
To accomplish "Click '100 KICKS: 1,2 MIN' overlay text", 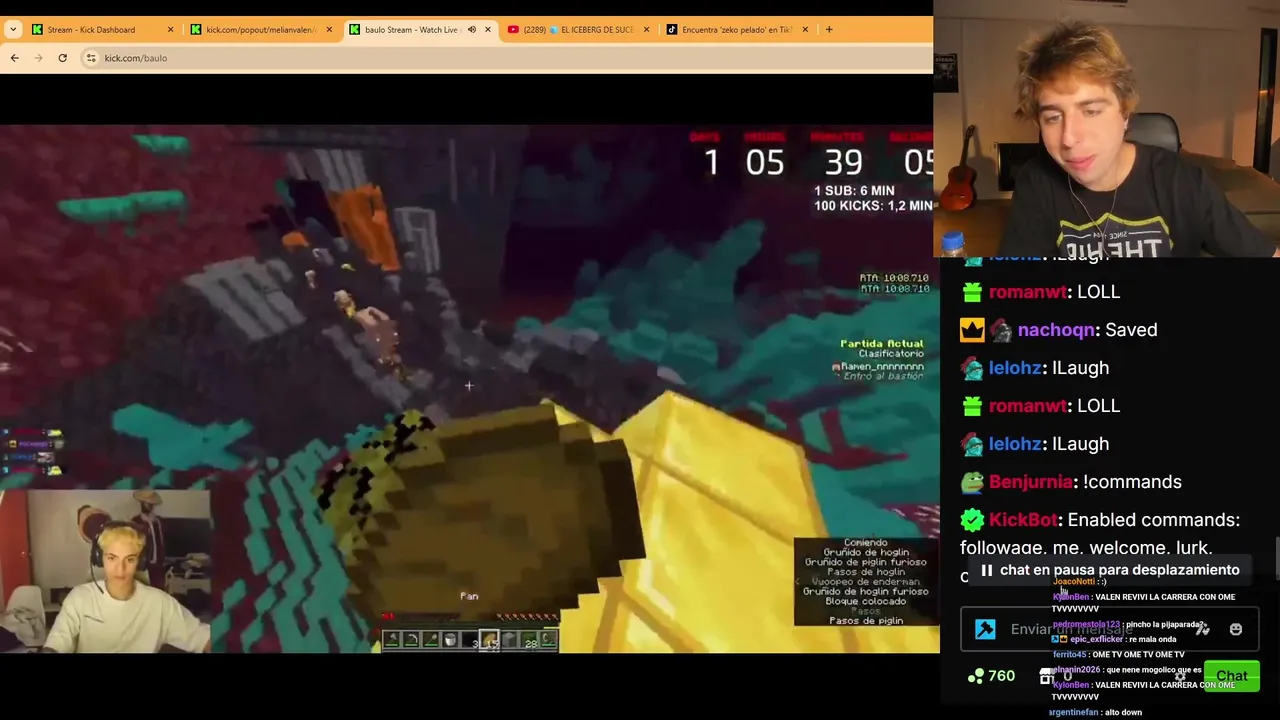I will [x=873, y=206].
